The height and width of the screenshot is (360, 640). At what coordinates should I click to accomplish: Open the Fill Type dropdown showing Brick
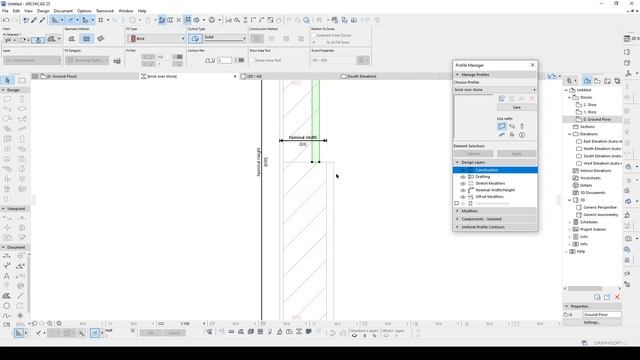(156, 38)
